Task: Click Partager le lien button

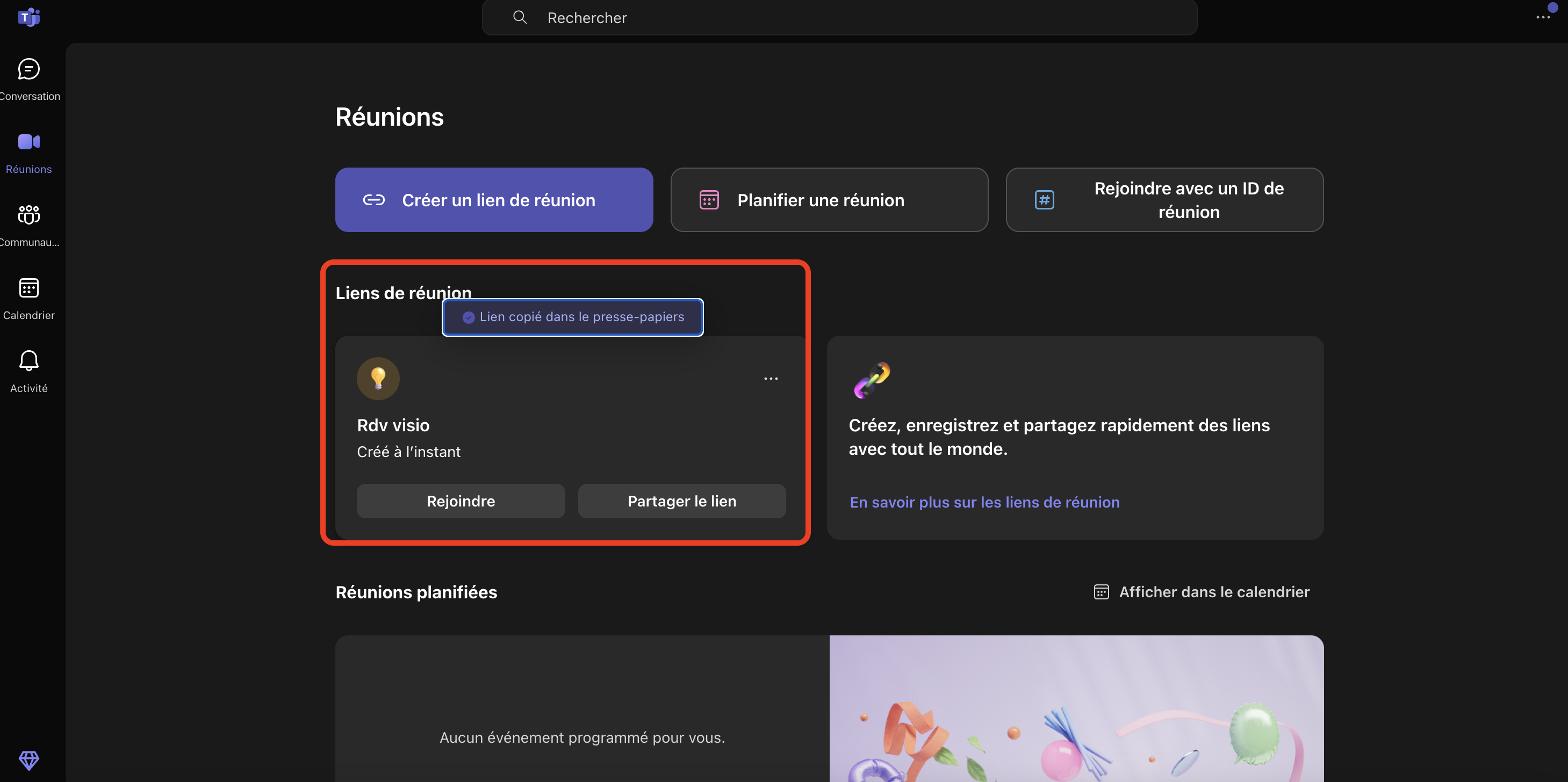Action: tap(681, 501)
